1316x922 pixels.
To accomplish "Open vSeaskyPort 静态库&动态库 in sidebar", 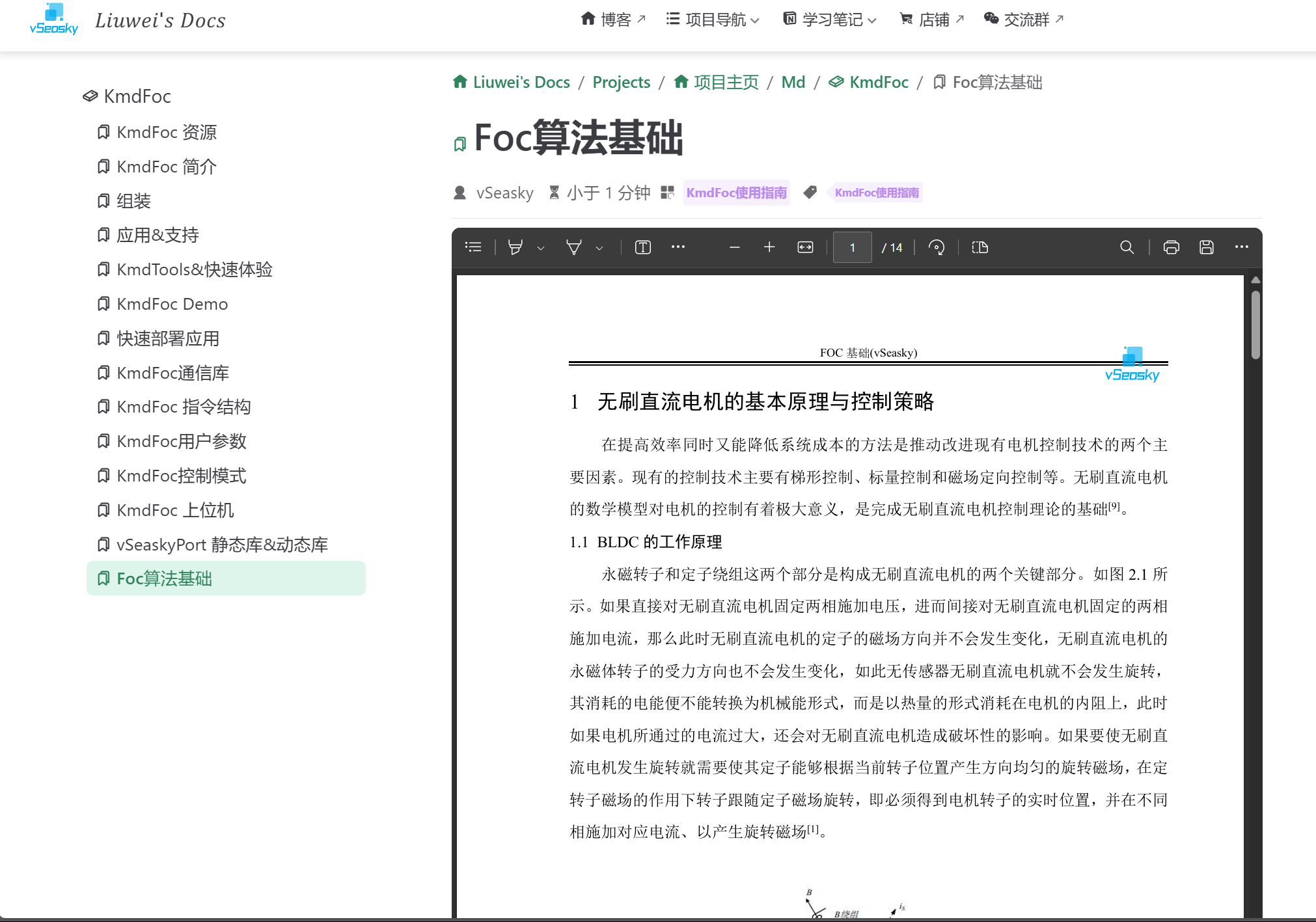I will pos(226,545).
